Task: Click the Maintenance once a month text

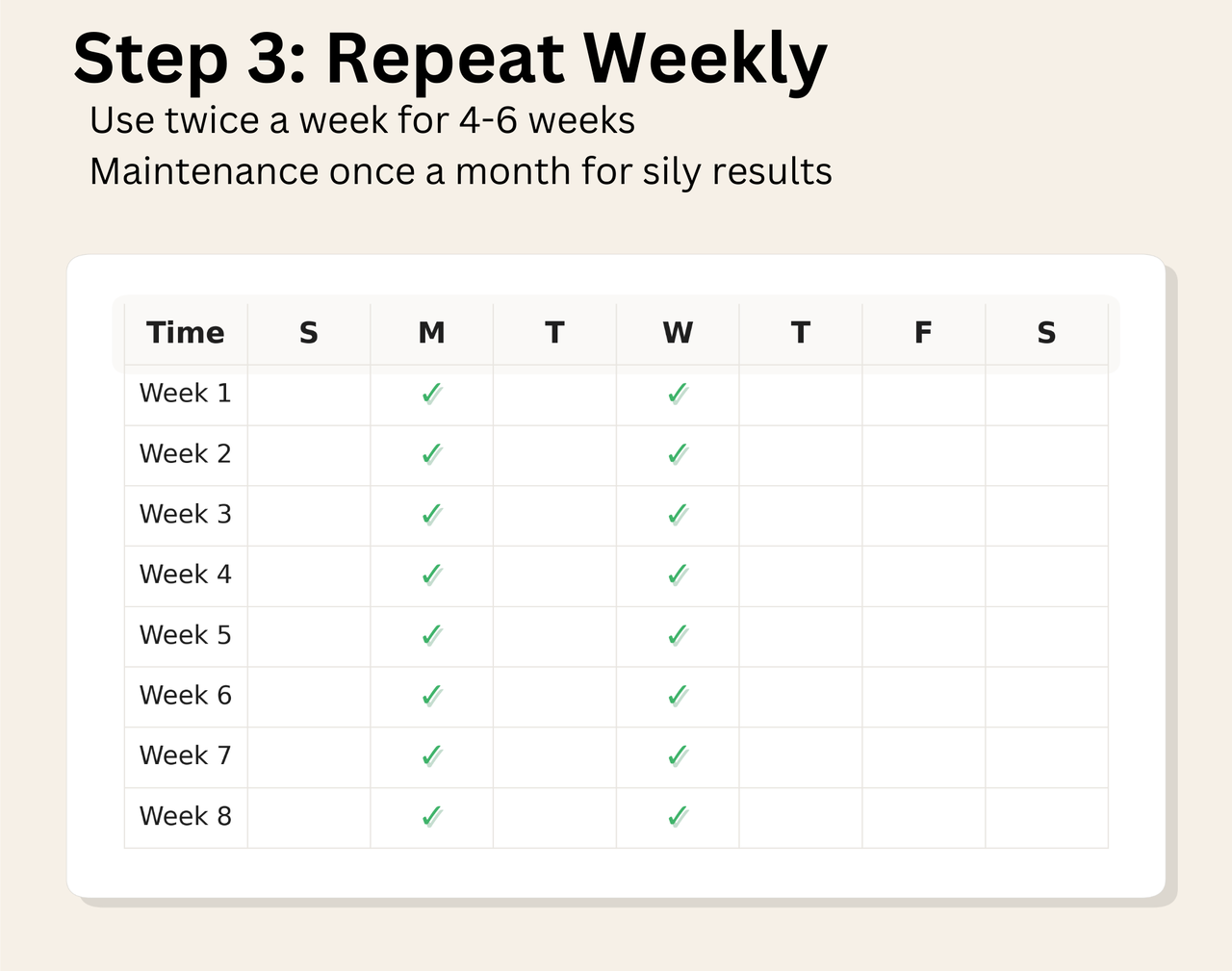Action: coord(460,172)
